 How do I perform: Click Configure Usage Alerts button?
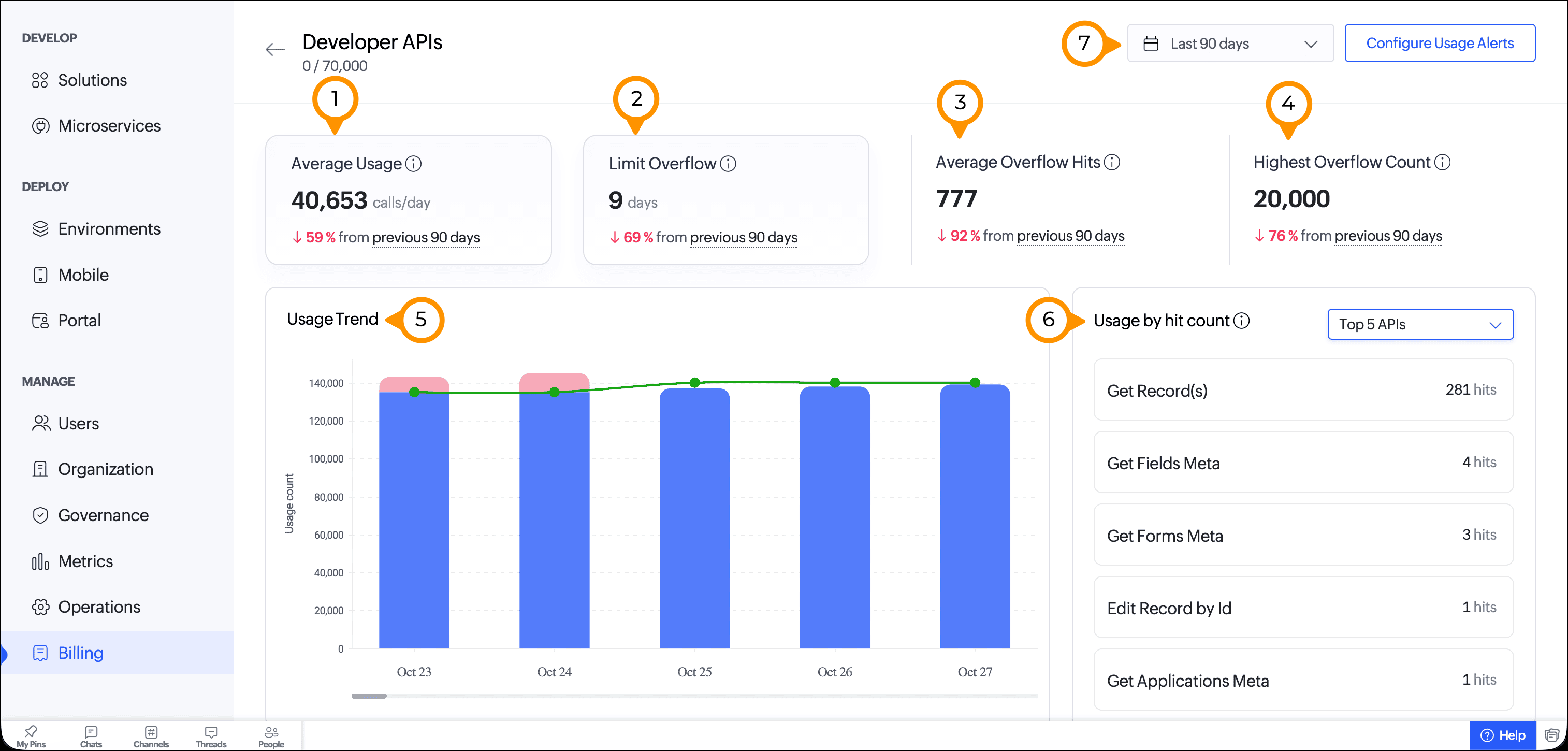point(1440,43)
